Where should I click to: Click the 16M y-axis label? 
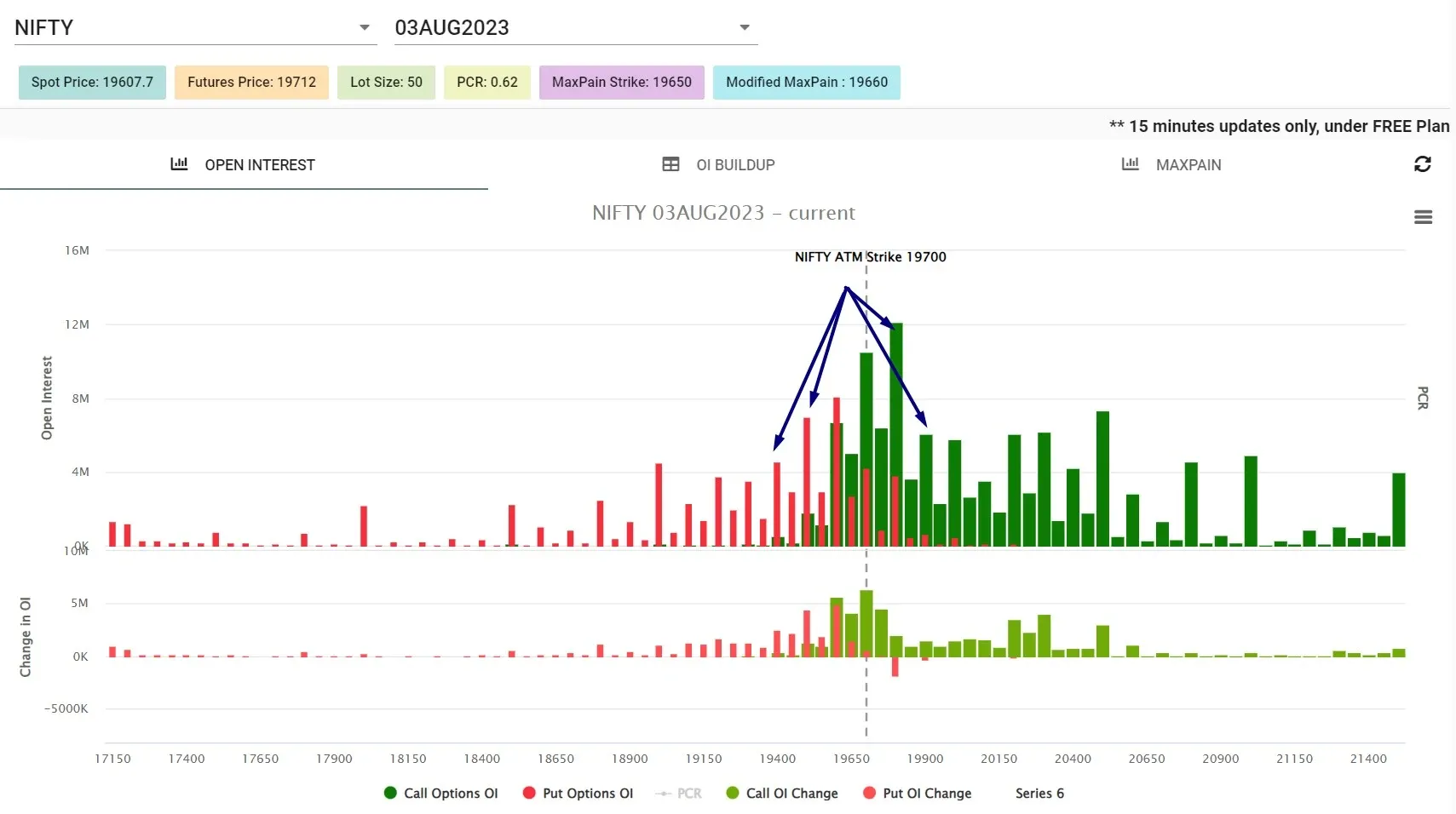pyautogui.click(x=77, y=250)
